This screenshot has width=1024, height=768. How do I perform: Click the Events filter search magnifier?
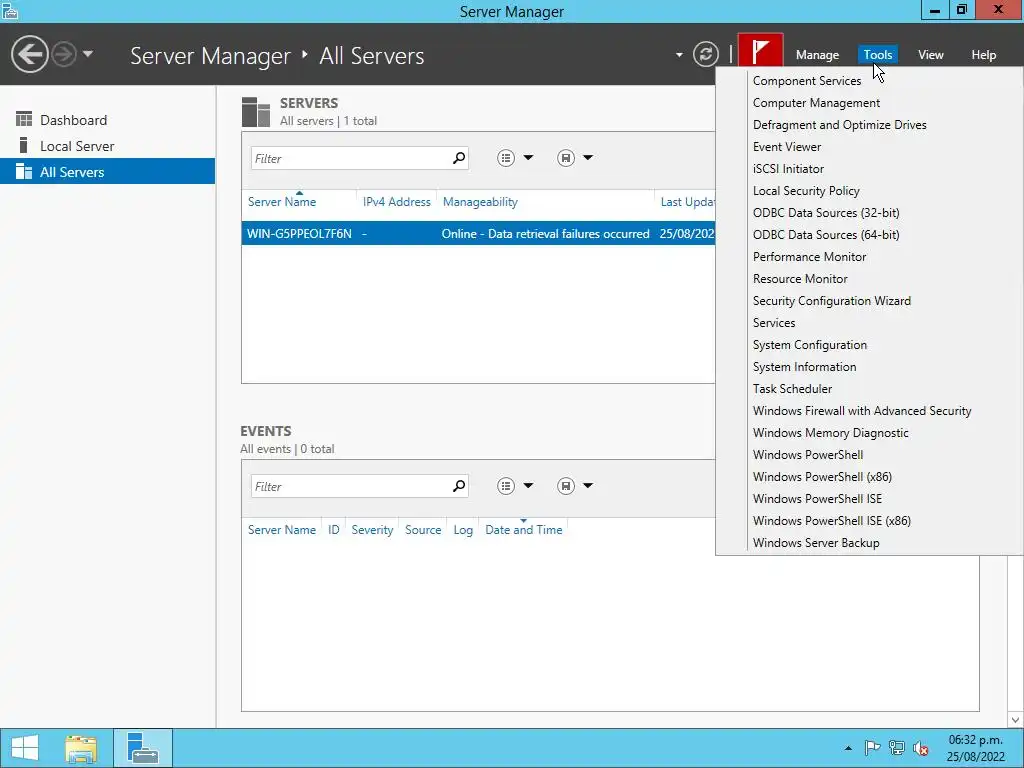(x=459, y=486)
